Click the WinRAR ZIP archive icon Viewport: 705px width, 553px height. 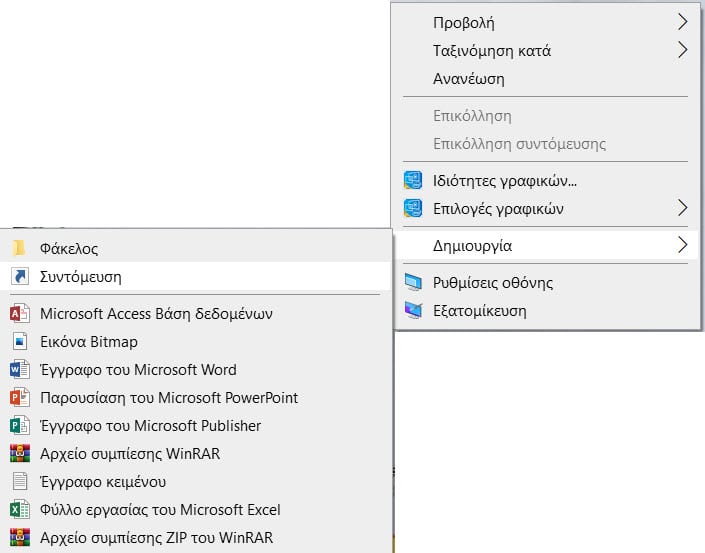click(19, 538)
